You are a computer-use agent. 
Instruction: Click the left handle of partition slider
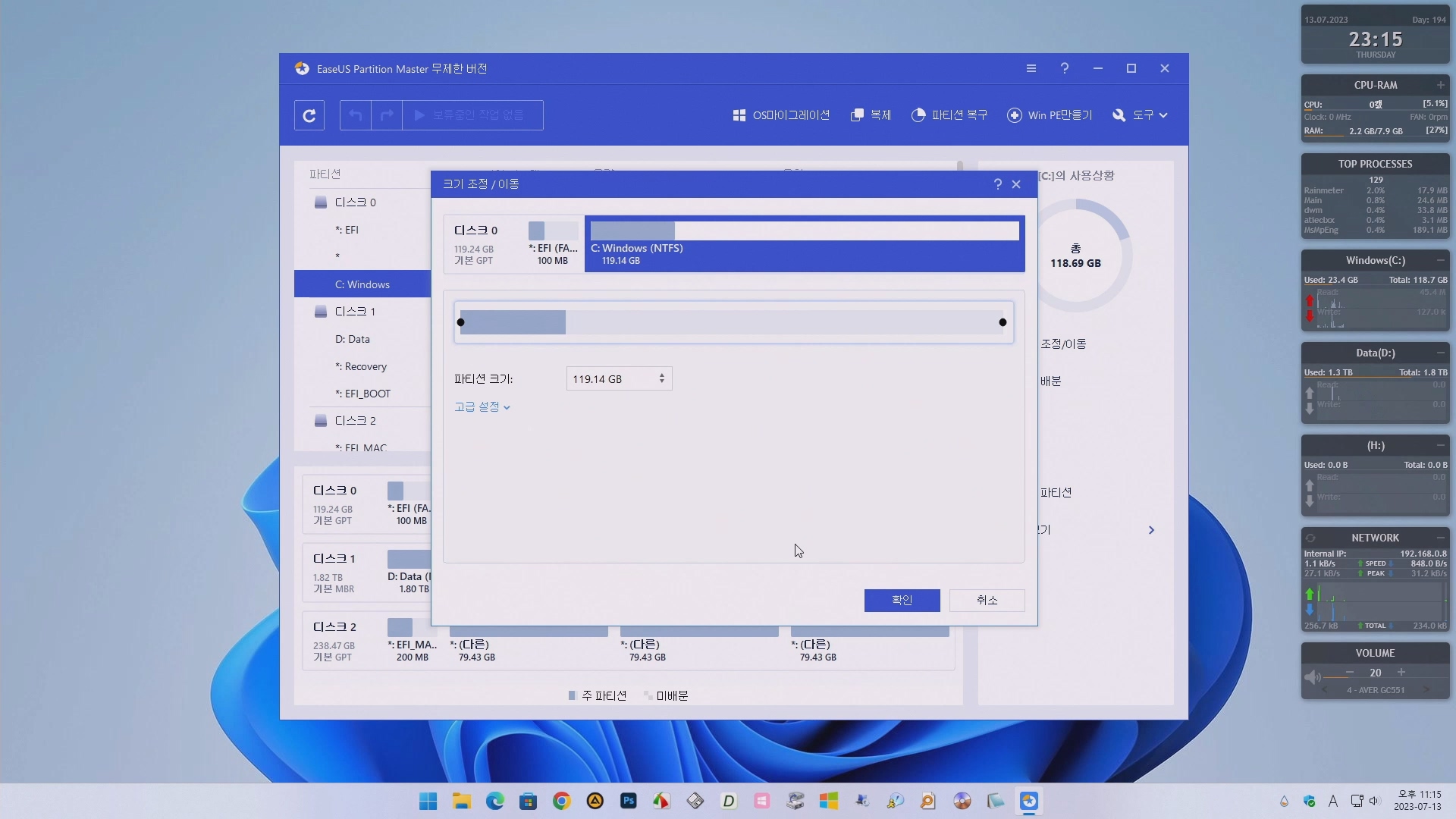click(x=460, y=322)
